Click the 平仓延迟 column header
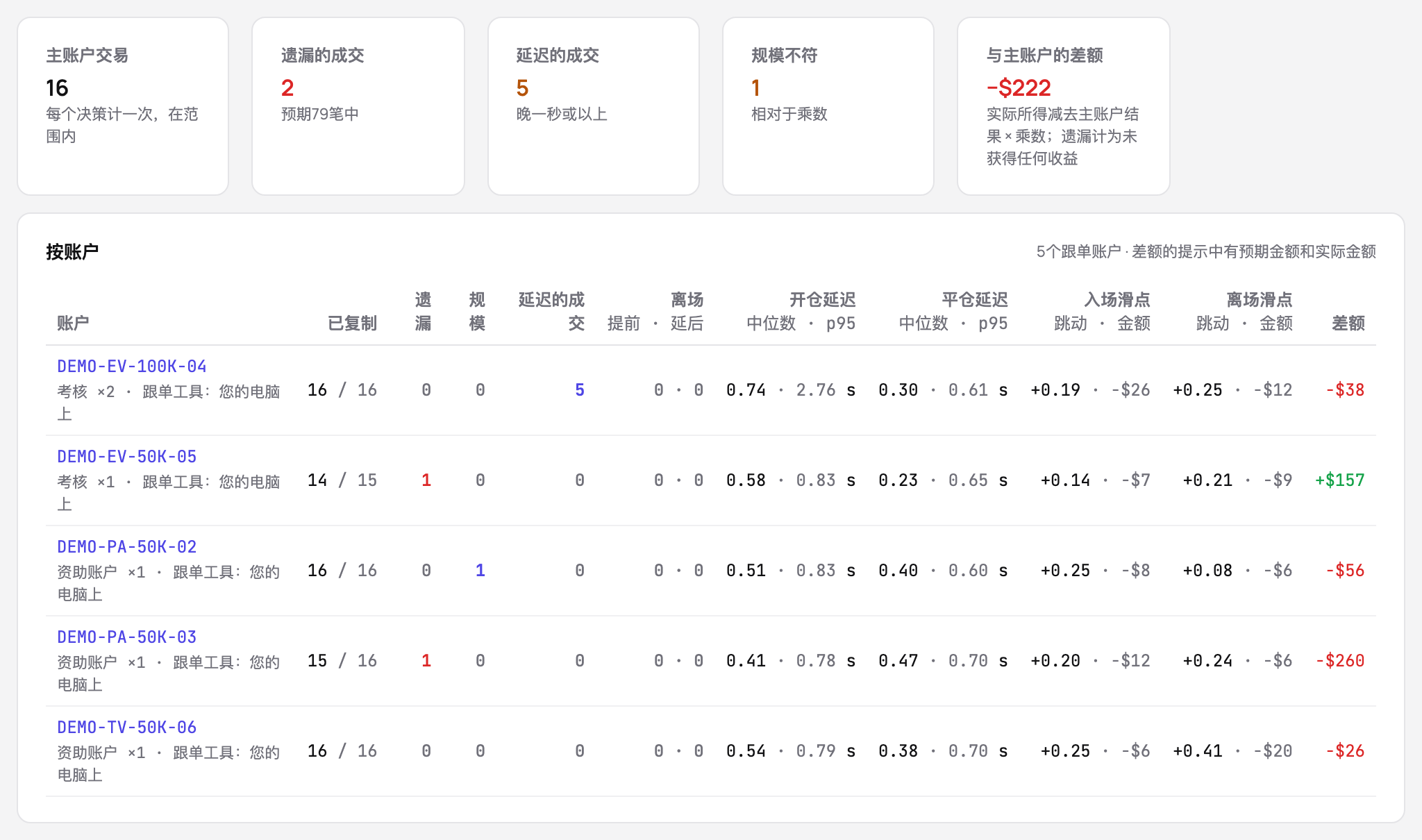The height and width of the screenshot is (840, 1422). coord(975,299)
